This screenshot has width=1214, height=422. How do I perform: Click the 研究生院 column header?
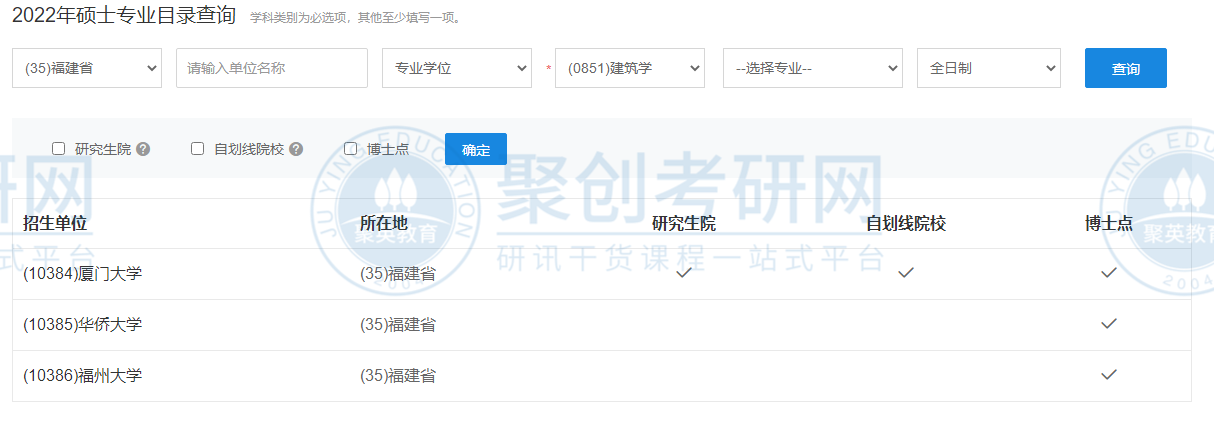tap(684, 223)
